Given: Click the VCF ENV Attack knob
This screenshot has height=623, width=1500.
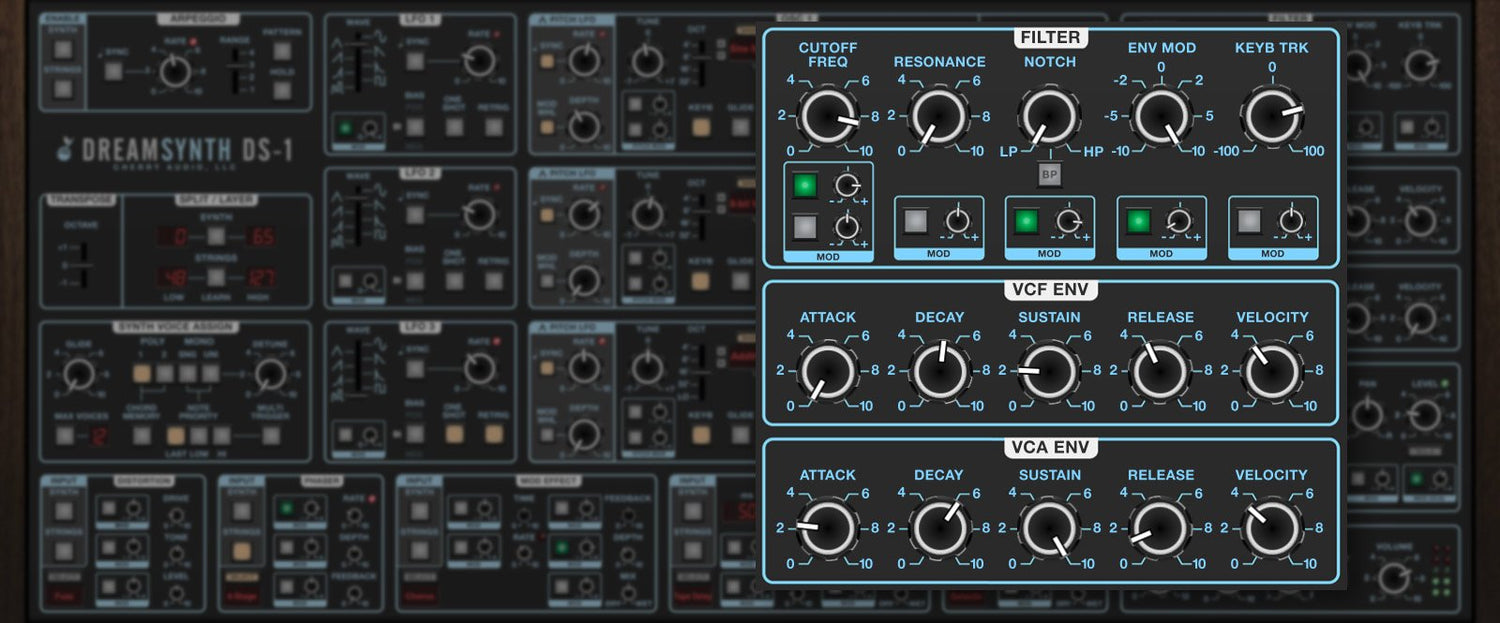Looking at the screenshot, I should click(x=828, y=372).
